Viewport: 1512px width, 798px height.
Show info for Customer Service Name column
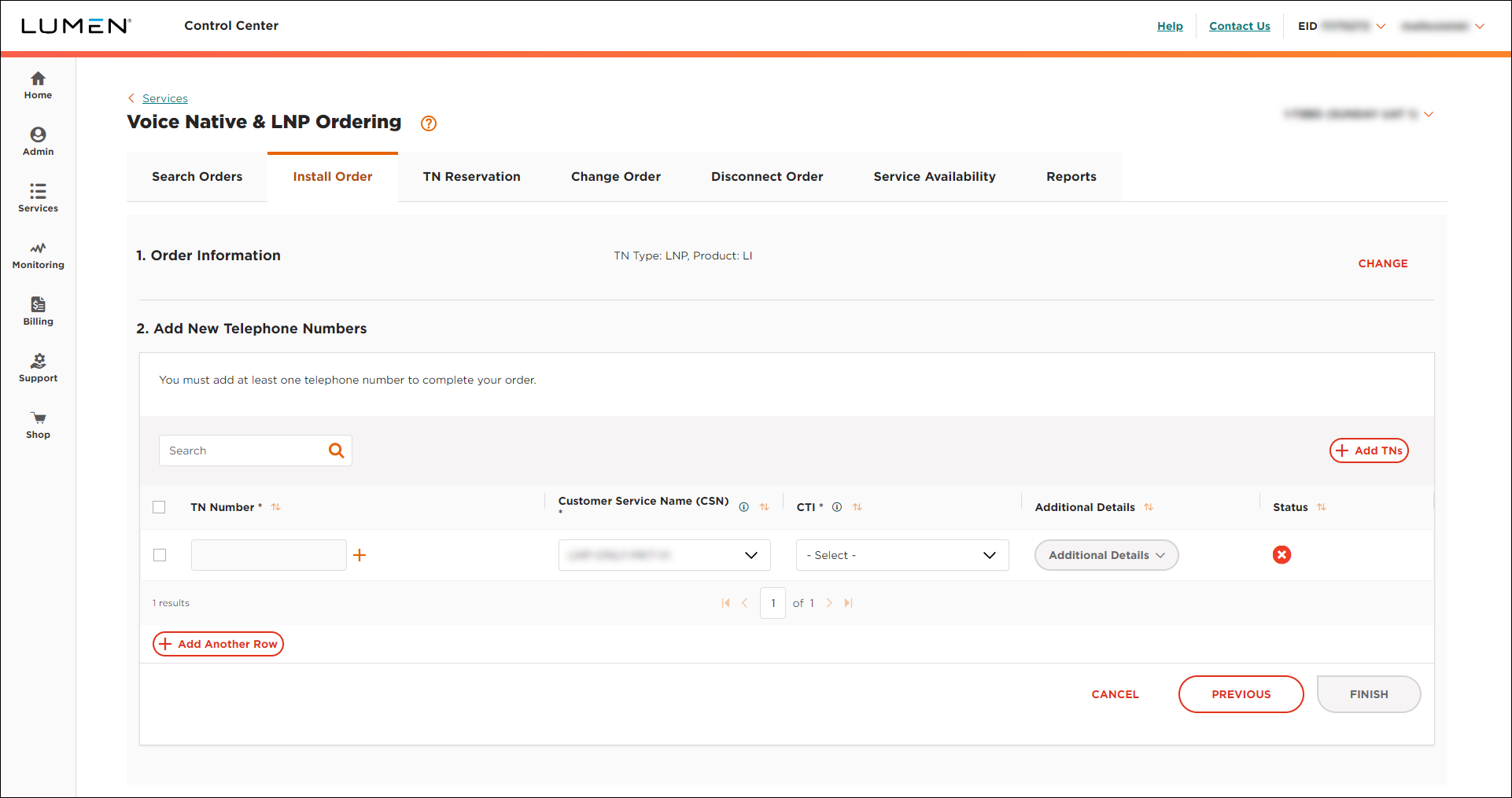pyautogui.click(x=743, y=507)
